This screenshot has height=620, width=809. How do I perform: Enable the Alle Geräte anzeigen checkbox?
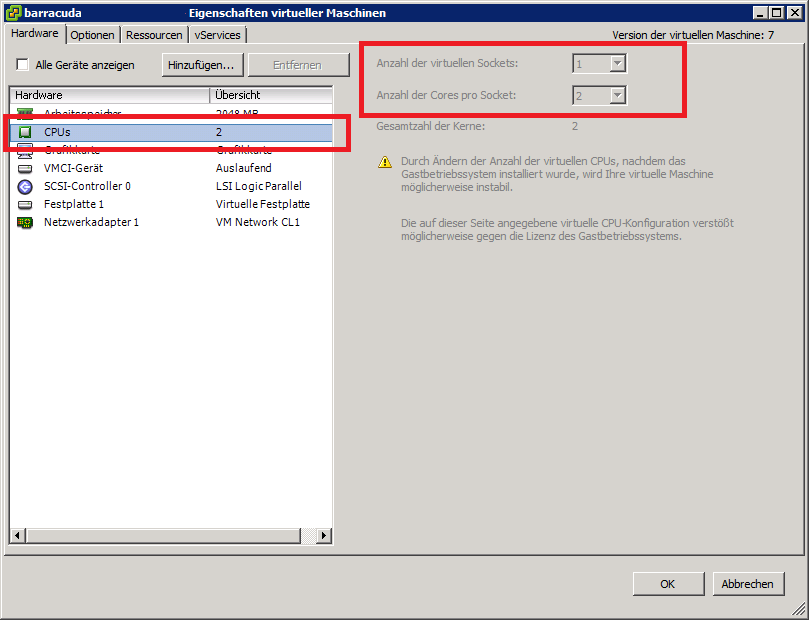click(22, 65)
